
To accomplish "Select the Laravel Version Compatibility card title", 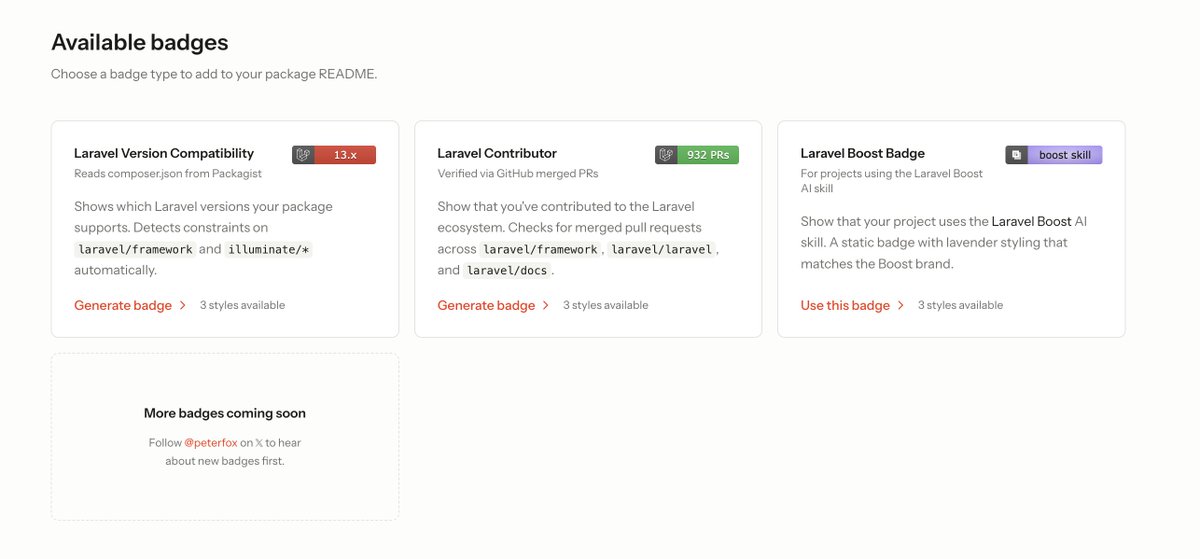I will (x=164, y=153).
